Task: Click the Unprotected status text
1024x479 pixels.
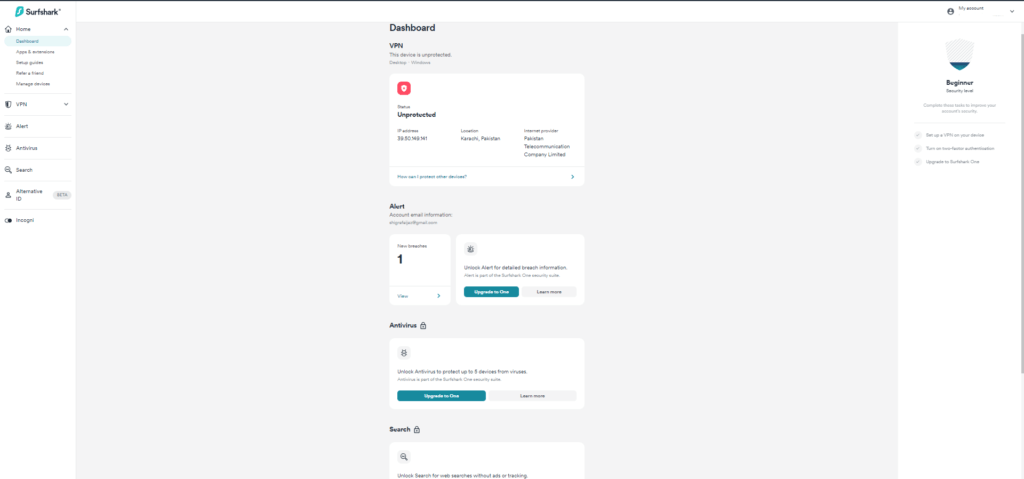Action: (416, 114)
